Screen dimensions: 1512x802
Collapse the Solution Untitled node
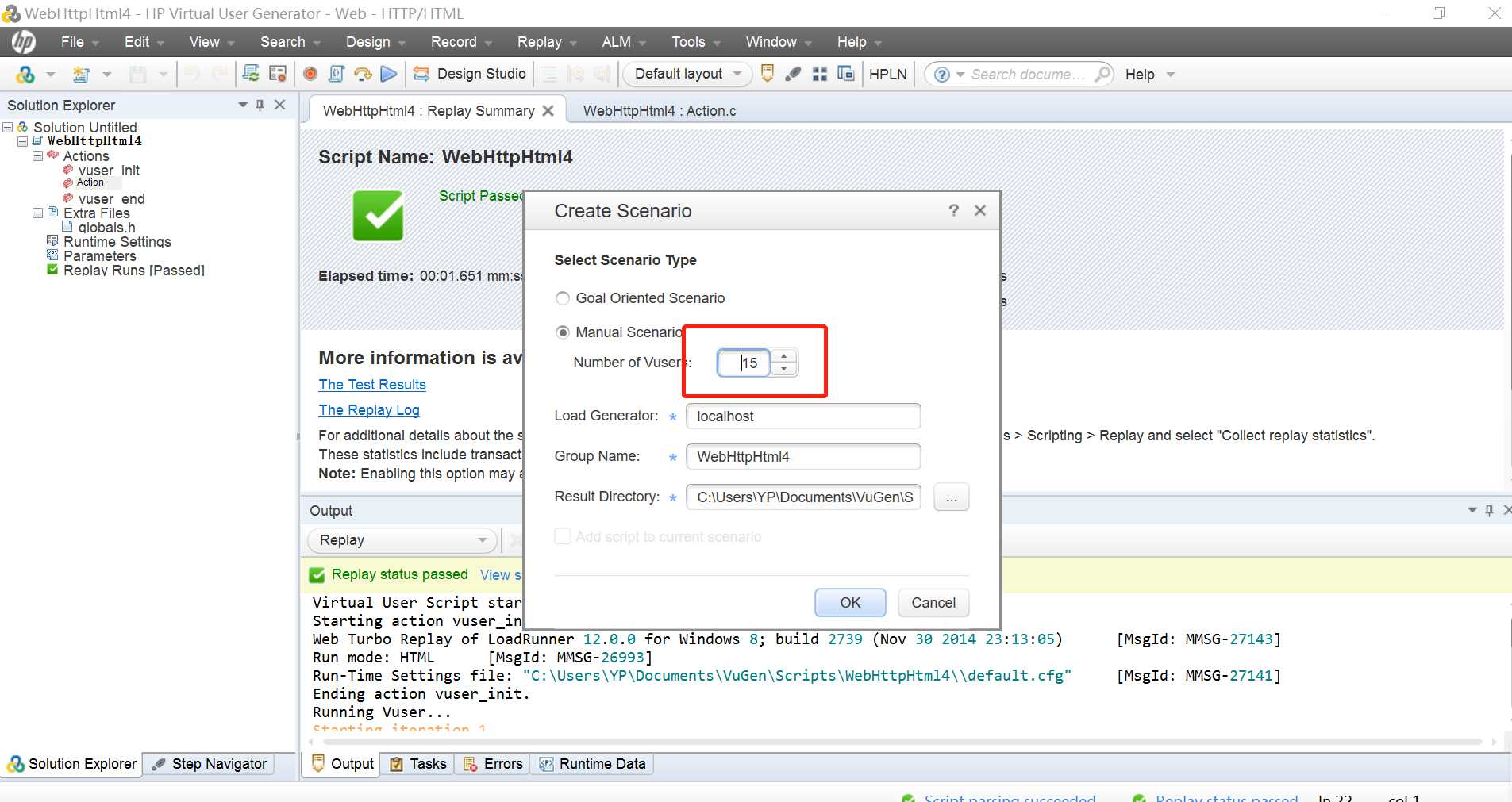[8, 127]
